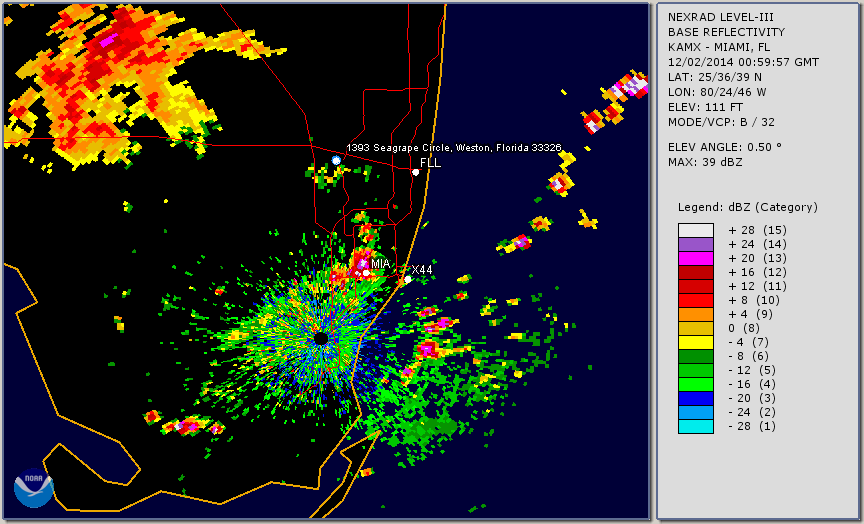Click the 'MODE/VCP: B / 32' text

721,122
